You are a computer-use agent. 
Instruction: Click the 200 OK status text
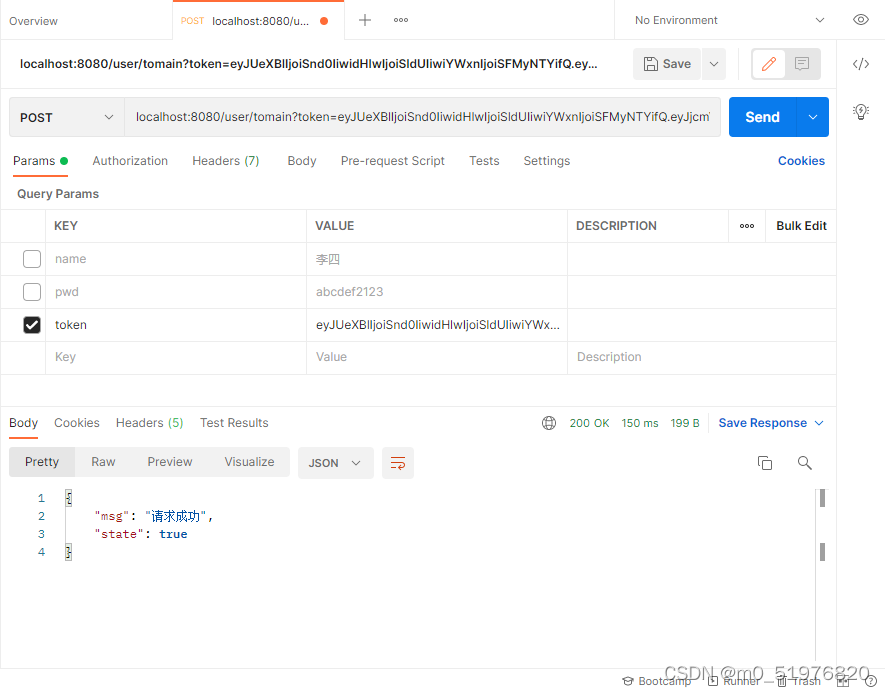pos(589,423)
